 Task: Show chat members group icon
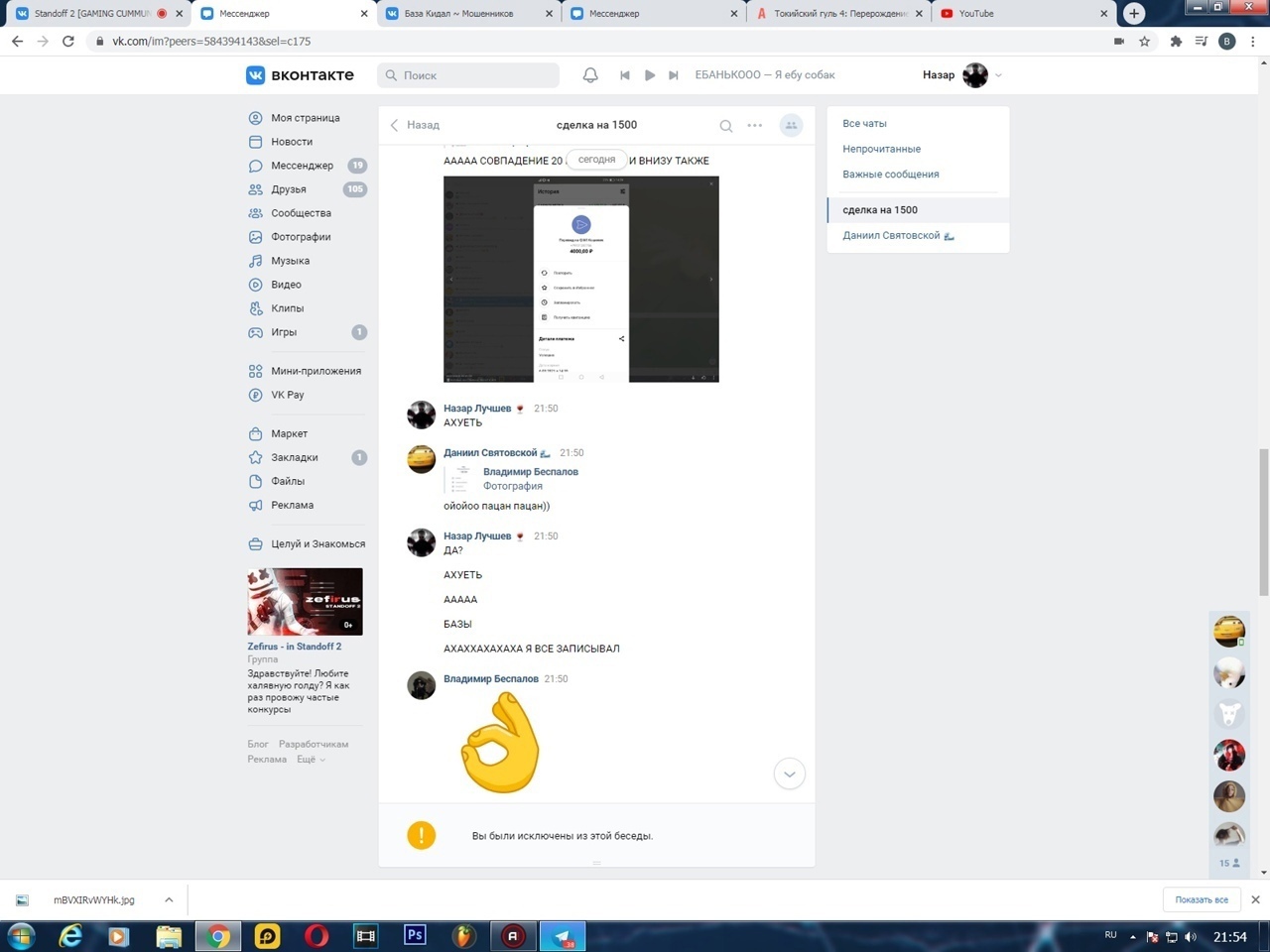point(791,126)
